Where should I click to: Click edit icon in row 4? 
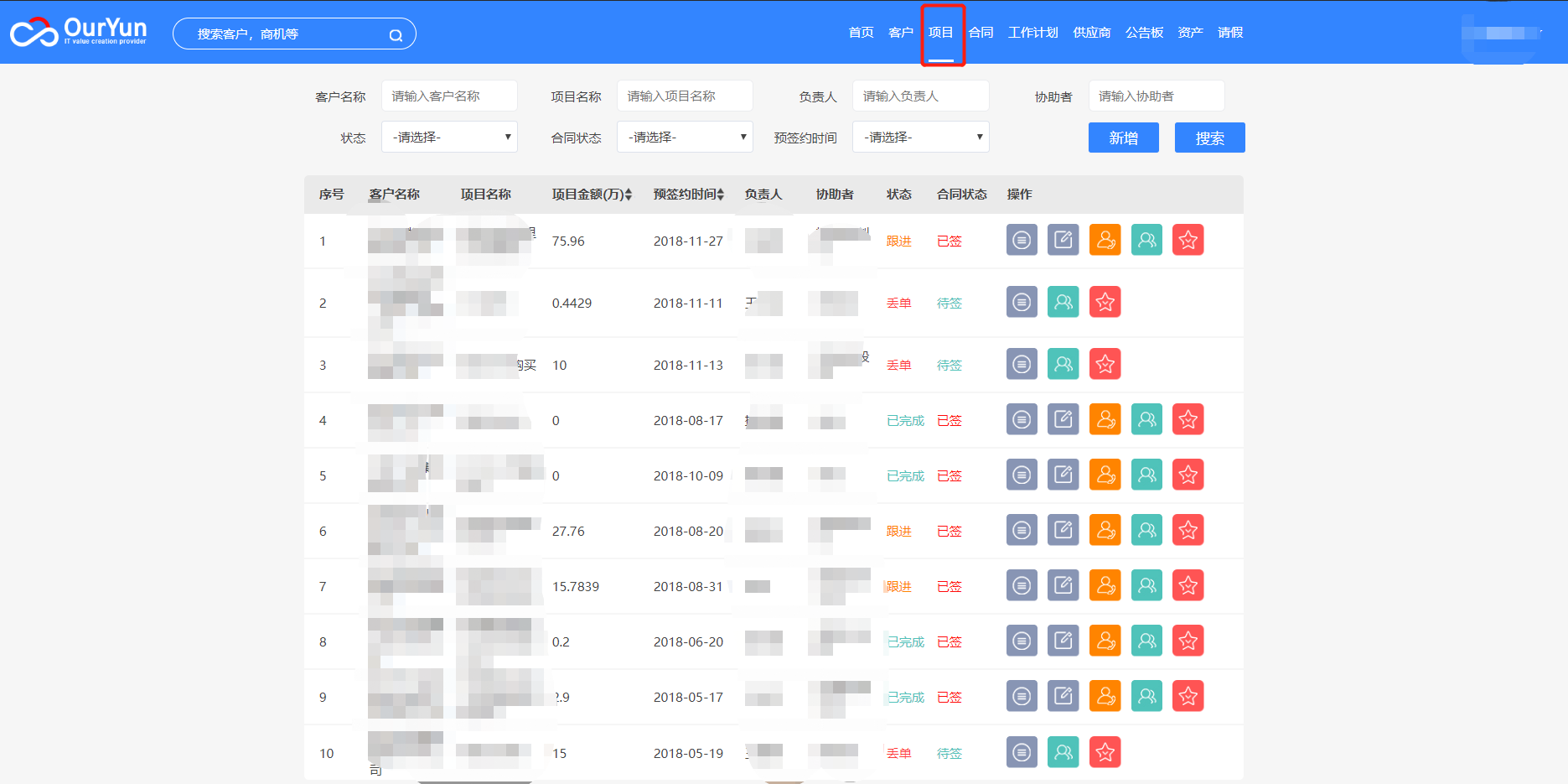tap(1063, 419)
